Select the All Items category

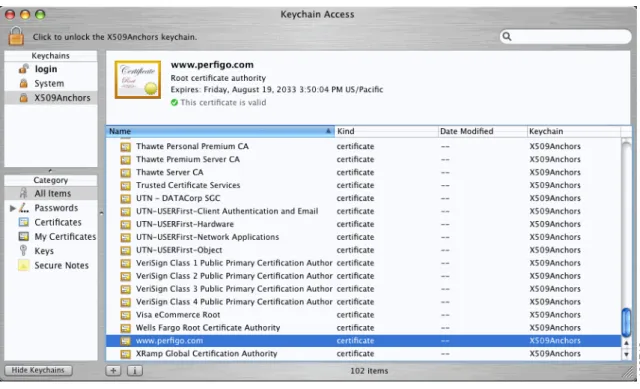pyautogui.click(x=51, y=193)
